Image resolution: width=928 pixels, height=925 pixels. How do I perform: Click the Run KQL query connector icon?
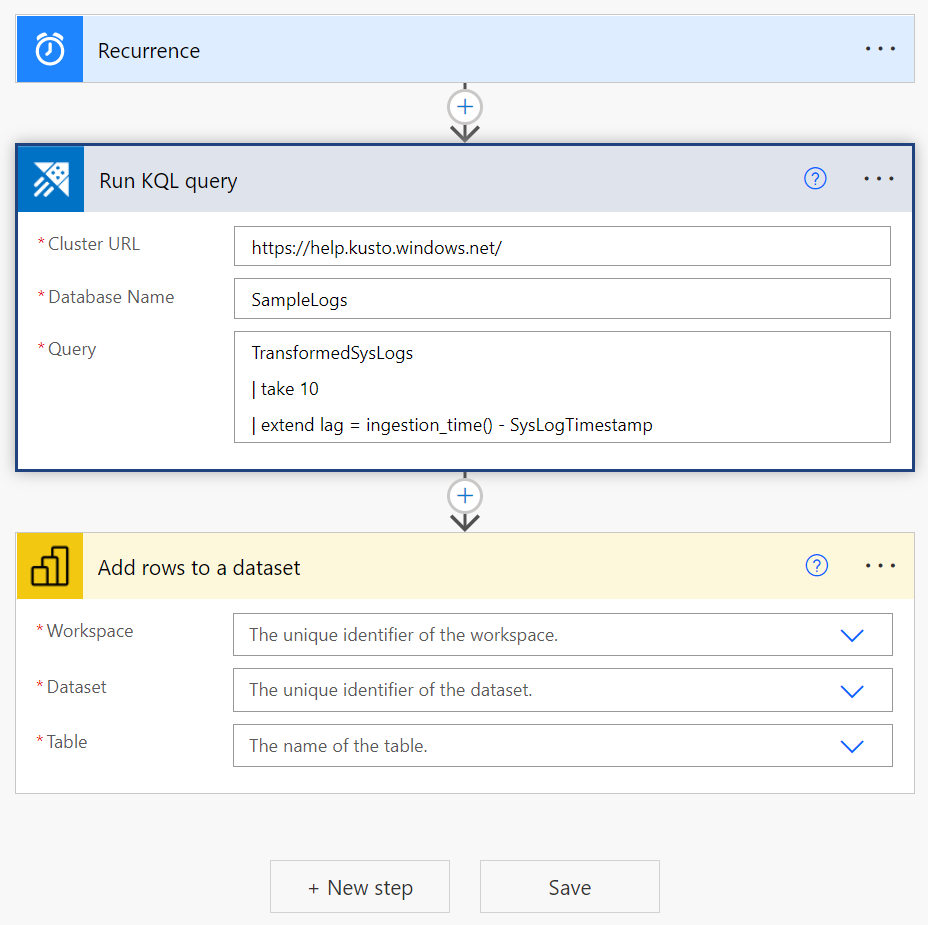pyautogui.click(x=49, y=179)
